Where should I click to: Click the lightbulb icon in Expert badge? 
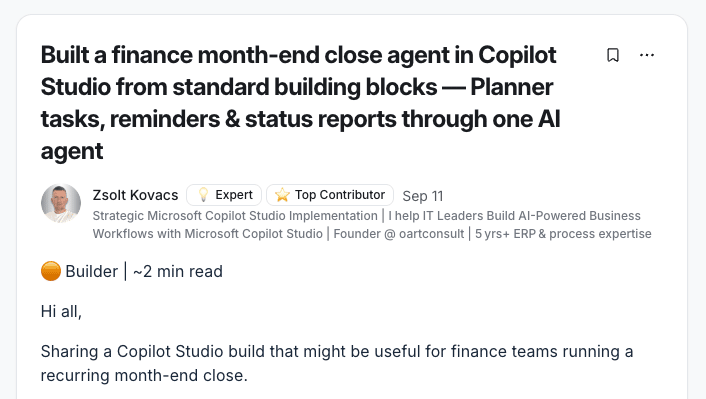click(204, 195)
